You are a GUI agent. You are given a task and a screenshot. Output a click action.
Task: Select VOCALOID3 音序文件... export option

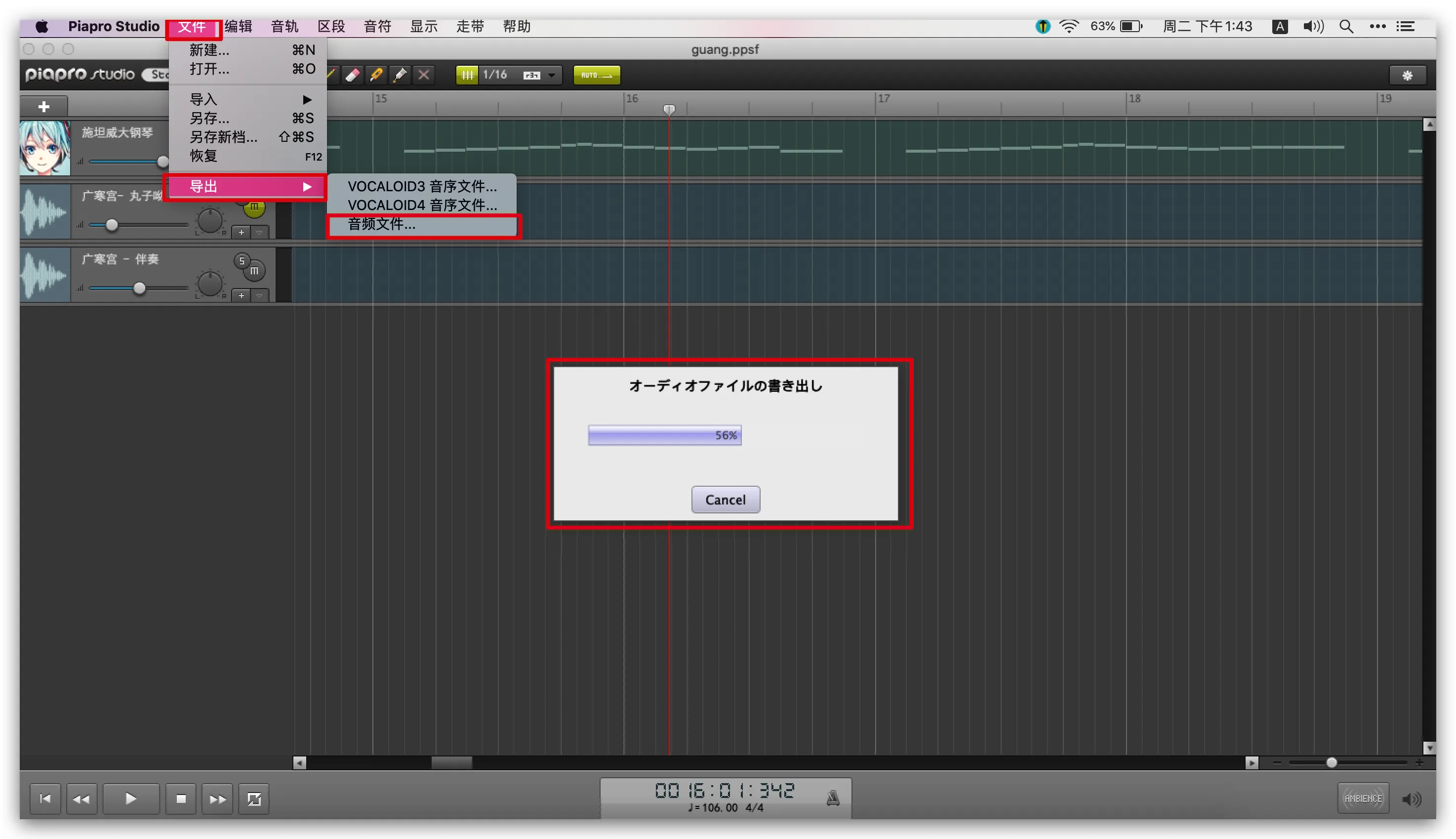tap(422, 187)
